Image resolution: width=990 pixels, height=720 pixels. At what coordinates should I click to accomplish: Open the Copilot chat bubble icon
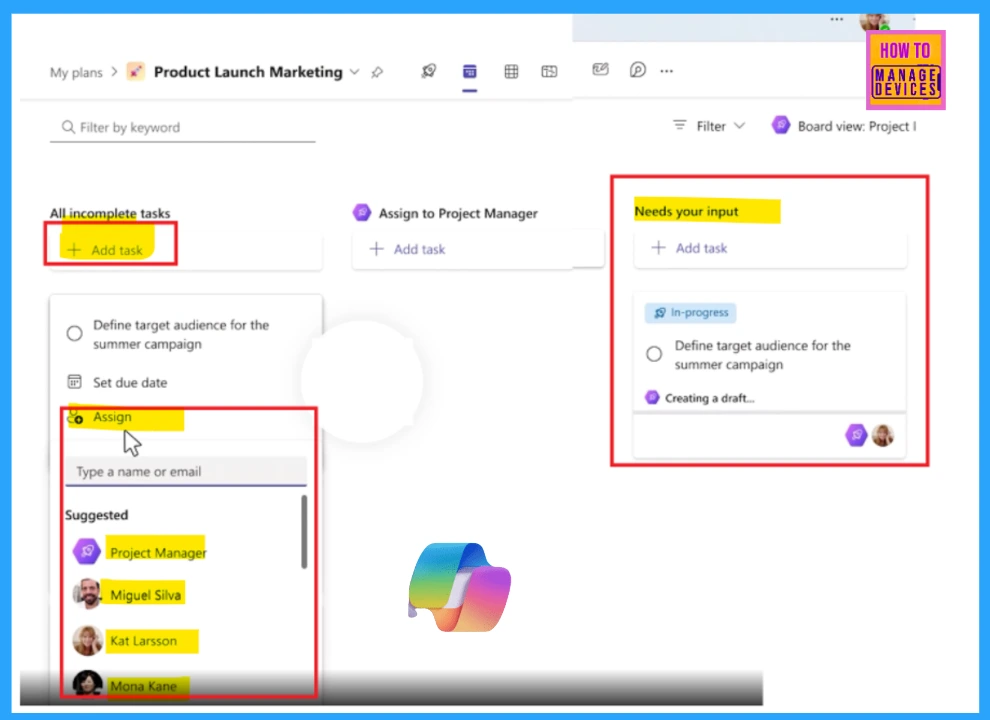click(x=638, y=69)
